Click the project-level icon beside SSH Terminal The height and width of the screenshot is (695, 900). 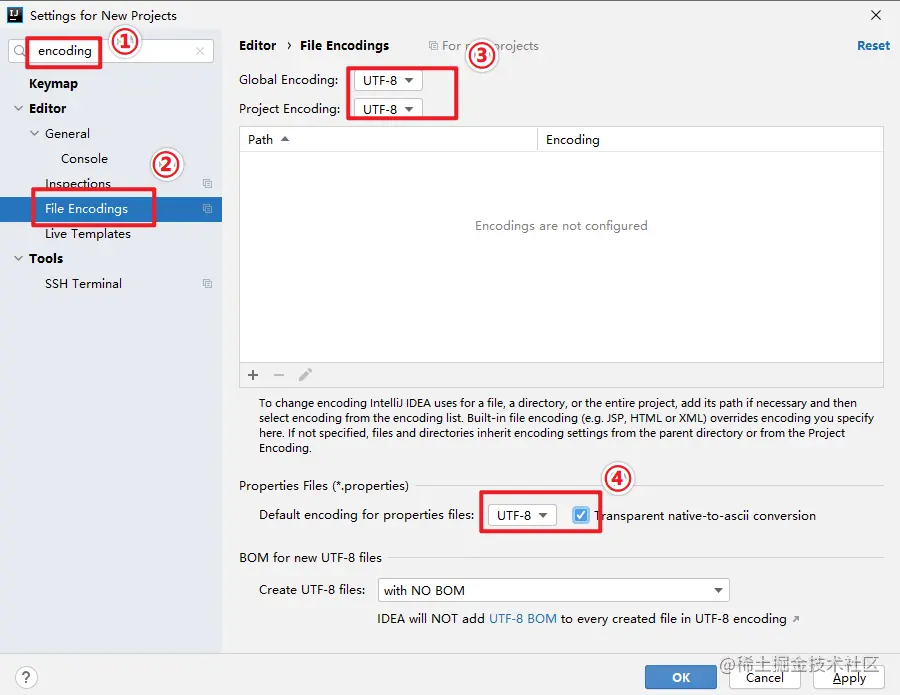click(208, 284)
